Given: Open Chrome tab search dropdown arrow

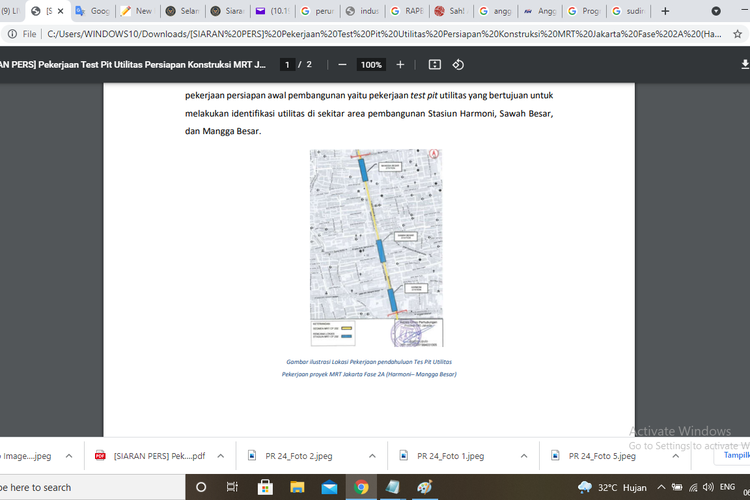Looking at the screenshot, I should click(x=715, y=11).
